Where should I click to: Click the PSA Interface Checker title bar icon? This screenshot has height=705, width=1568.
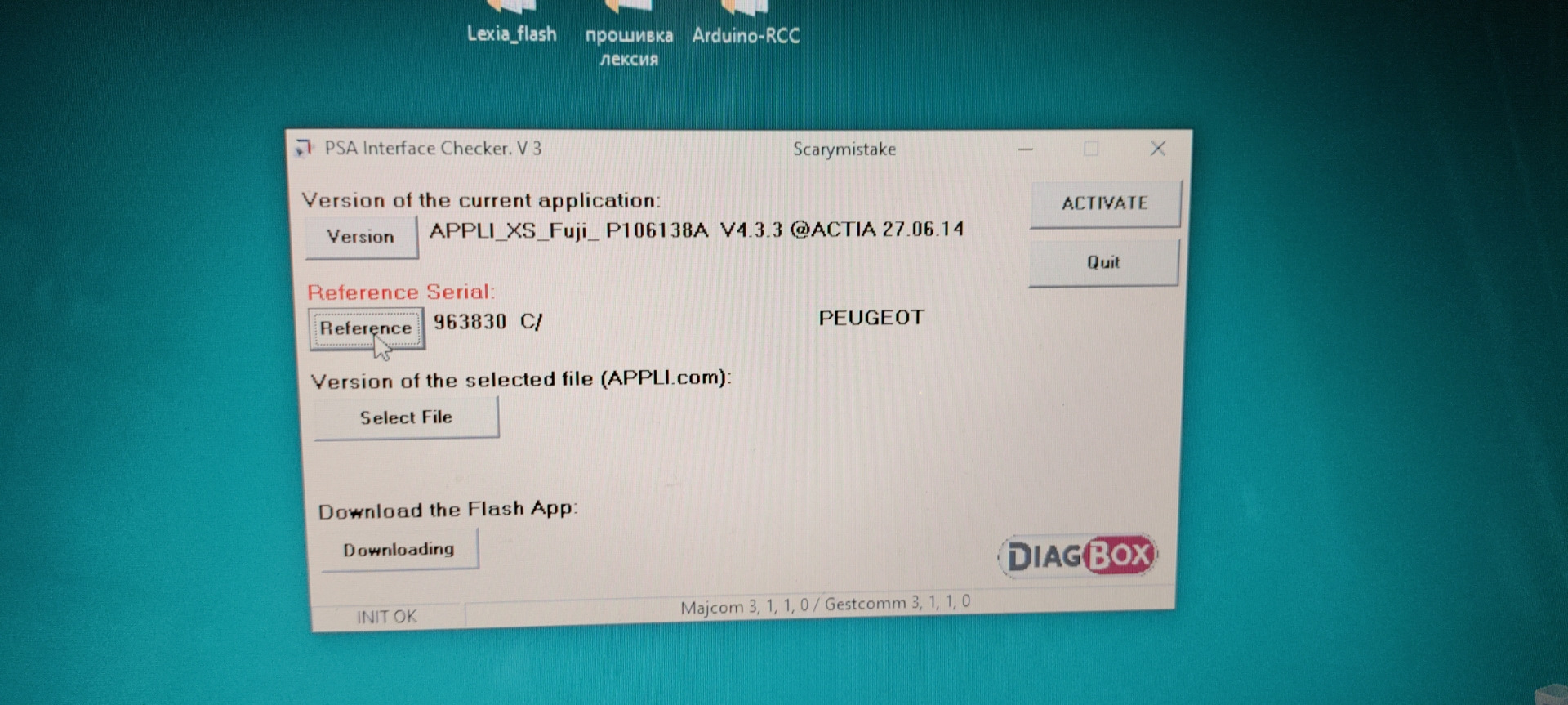pos(303,148)
